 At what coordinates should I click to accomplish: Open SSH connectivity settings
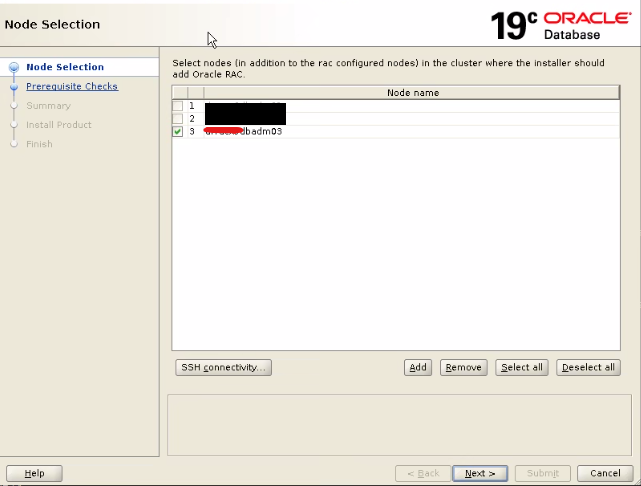[x=224, y=367]
